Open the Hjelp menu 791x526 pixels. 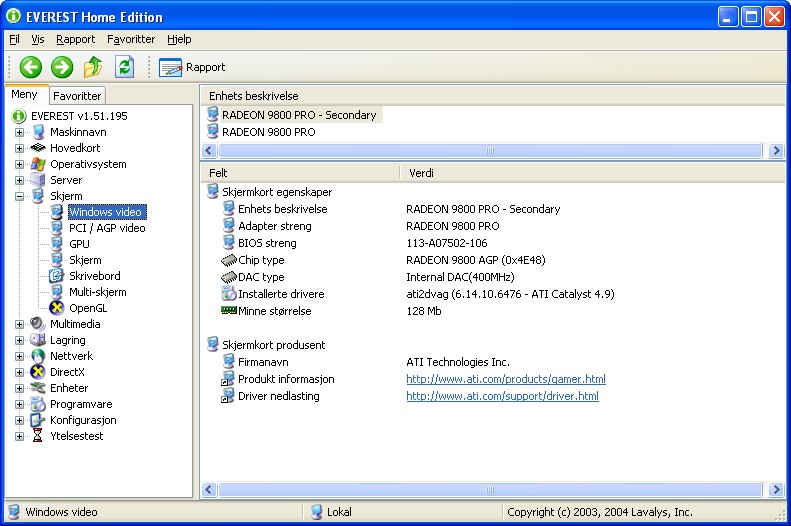[179, 39]
